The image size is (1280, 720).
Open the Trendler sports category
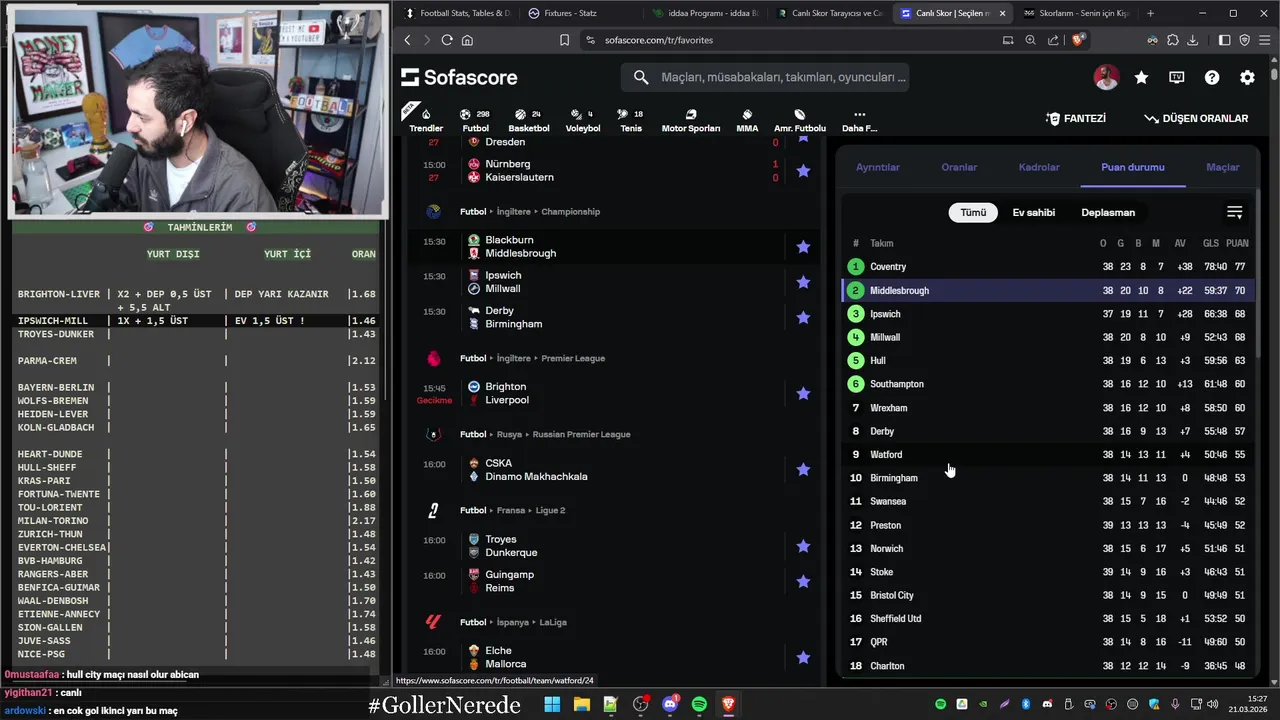point(426,119)
